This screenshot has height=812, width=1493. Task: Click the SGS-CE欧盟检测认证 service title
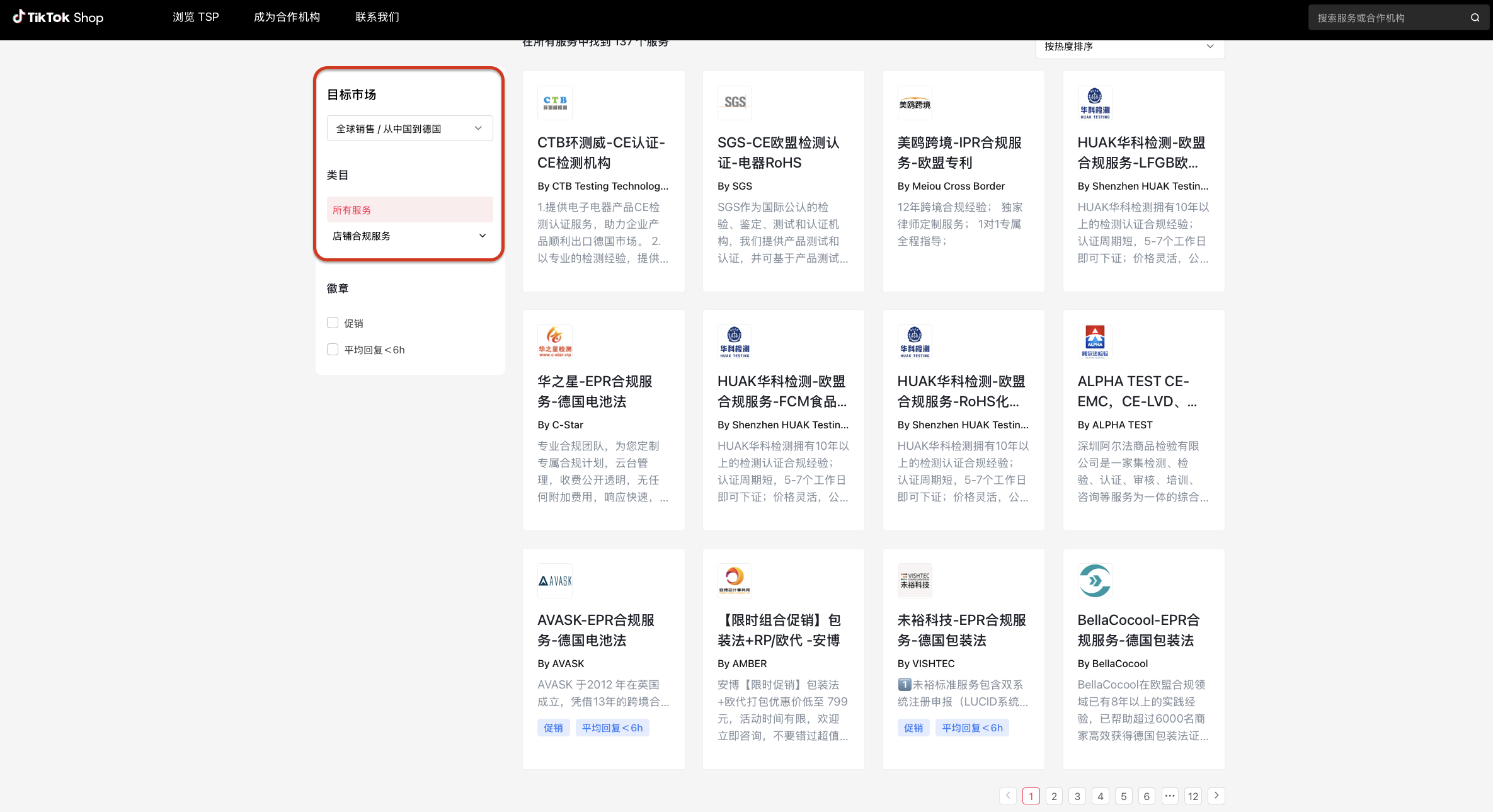[x=779, y=152]
